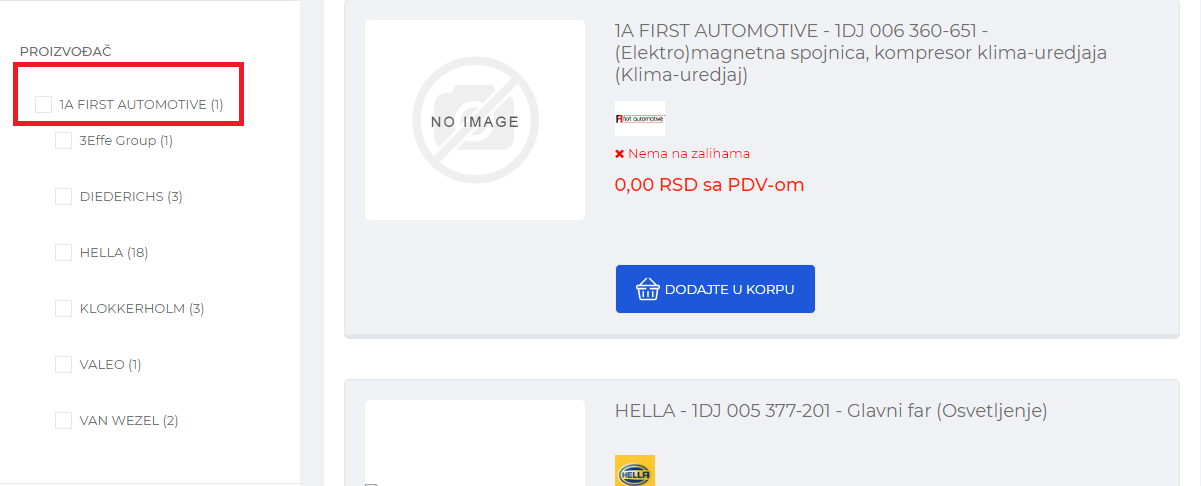
Task: Click the '0,00 RSD sa PDV-om' price
Action: [x=709, y=185]
